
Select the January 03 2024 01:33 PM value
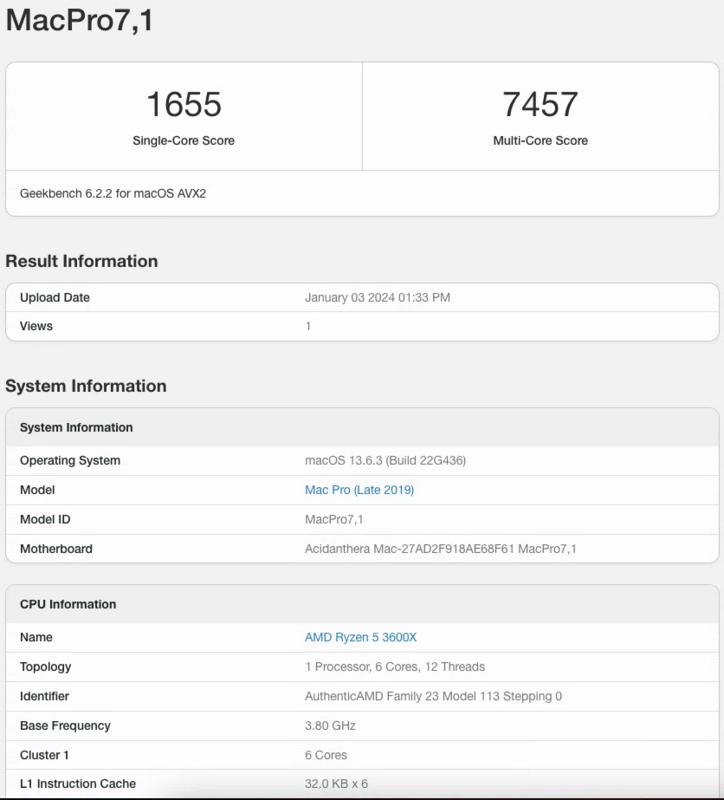(x=378, y=297)
